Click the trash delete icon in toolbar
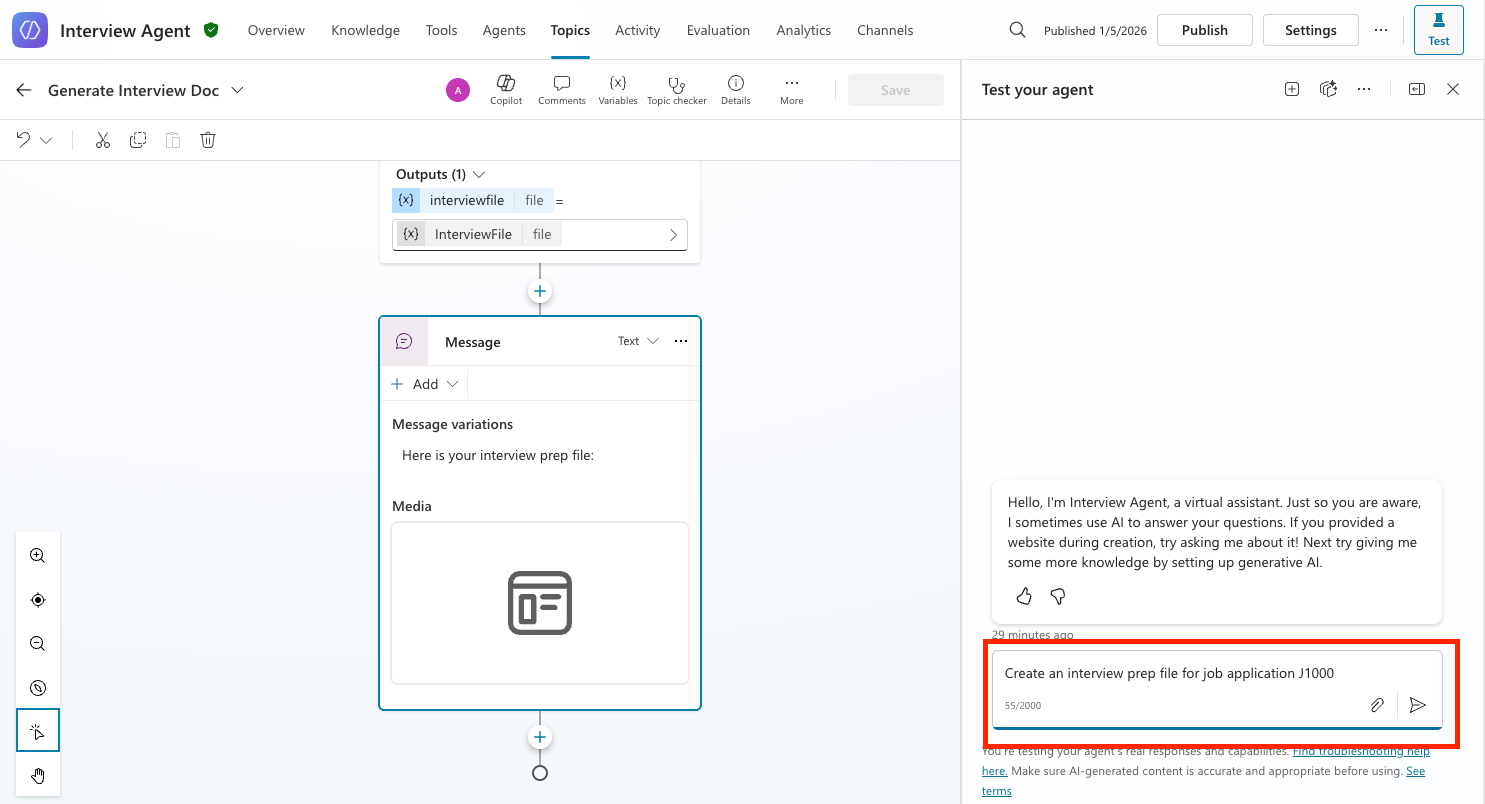Viewport: 1485px width, 804px height. [208, 140]
